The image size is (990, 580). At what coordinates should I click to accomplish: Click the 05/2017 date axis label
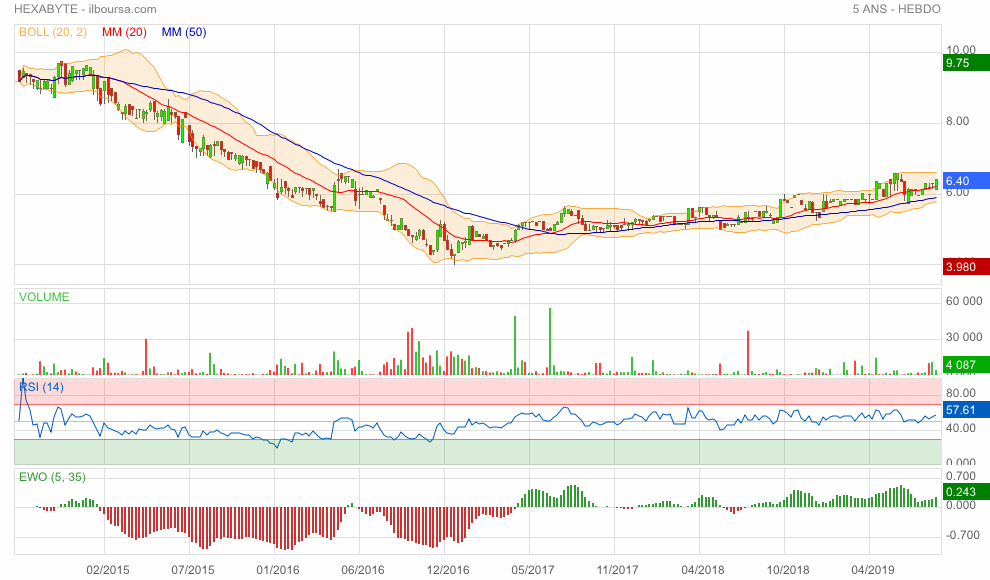tap(533, 570)
